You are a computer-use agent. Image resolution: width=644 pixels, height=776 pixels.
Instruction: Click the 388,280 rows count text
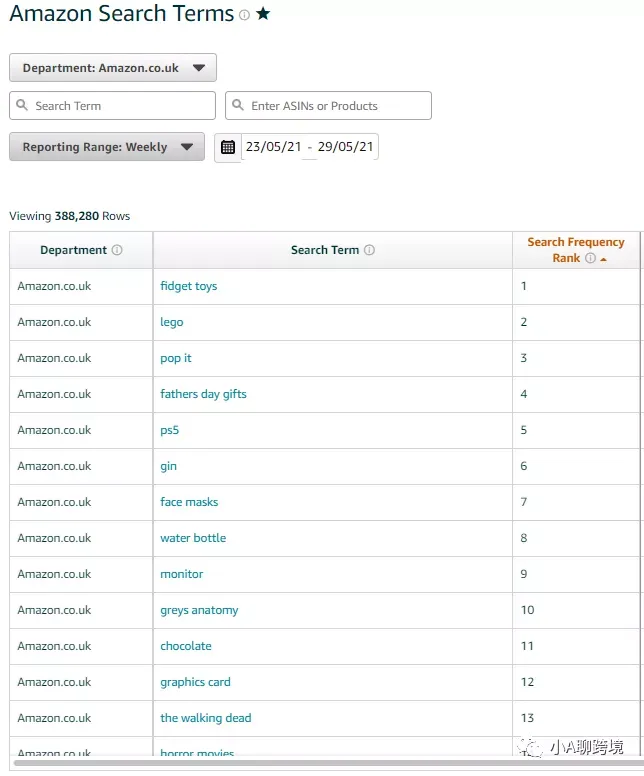click(x=77, y=216)
